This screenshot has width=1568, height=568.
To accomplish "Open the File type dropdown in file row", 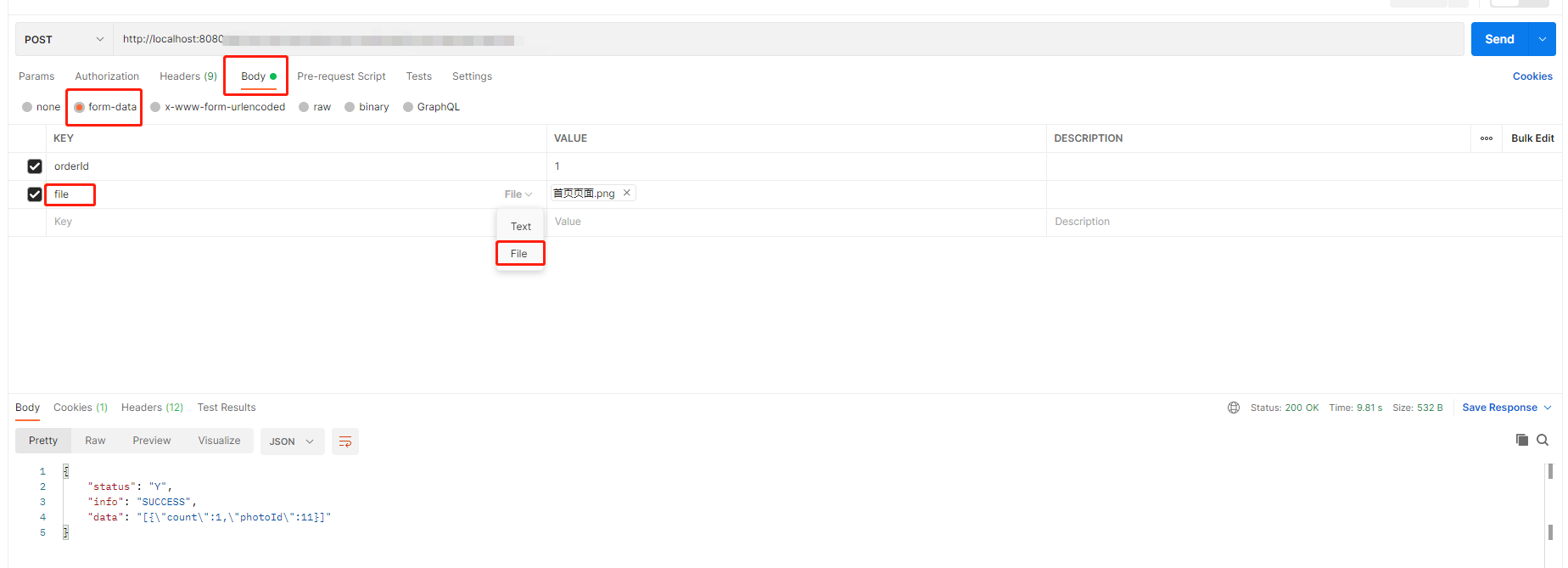I will [518, 194].
